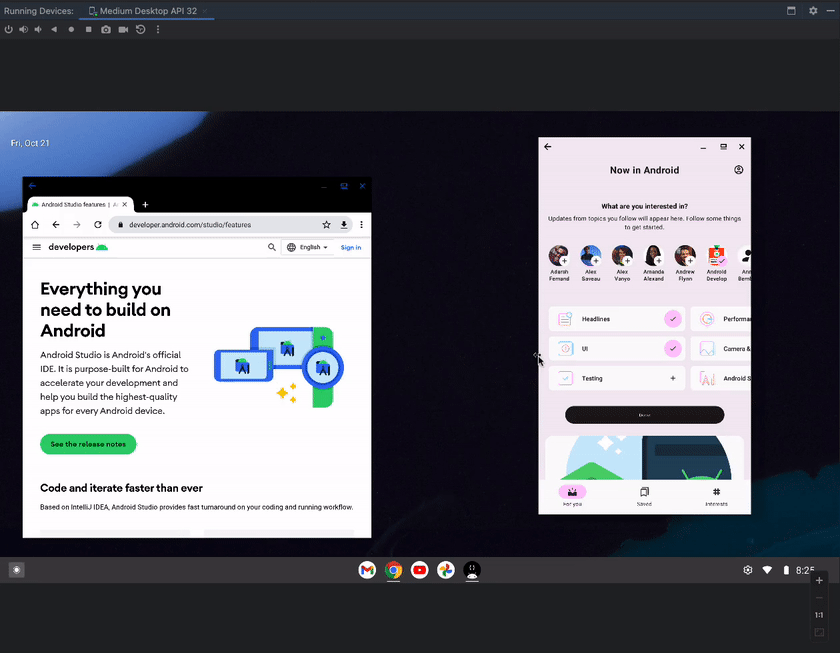Click the 1:1 zoom reset control
The image size is (840, 653).
[818, 614]
